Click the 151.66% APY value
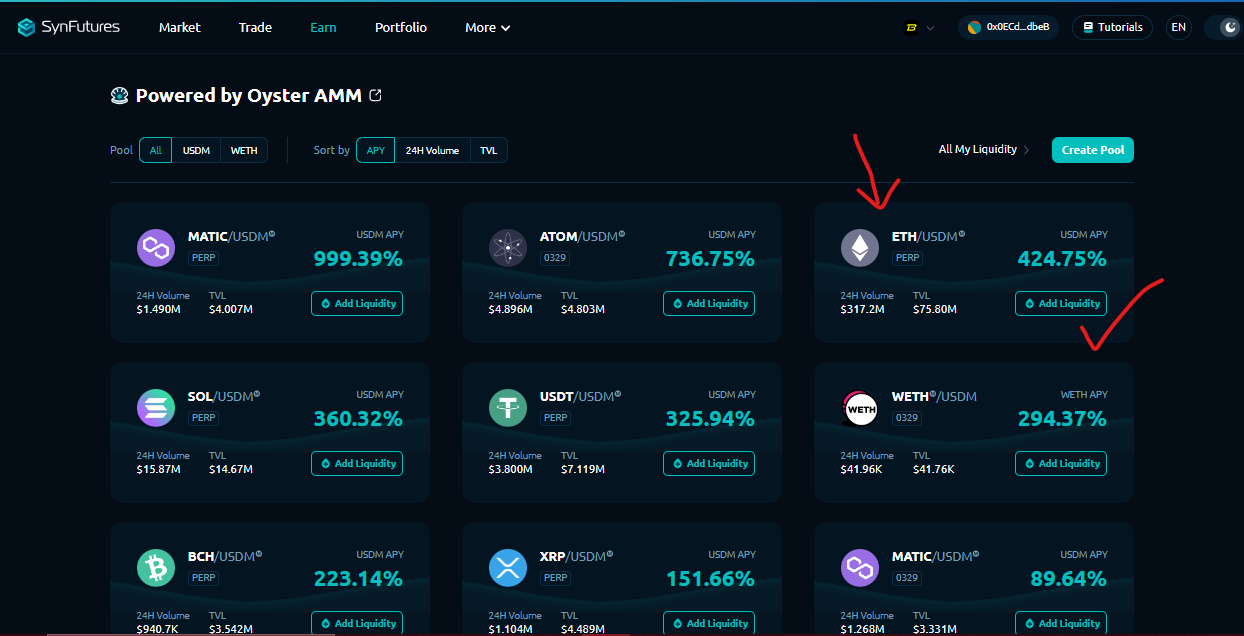This screenshot has height=636, width=1244. 710,579
